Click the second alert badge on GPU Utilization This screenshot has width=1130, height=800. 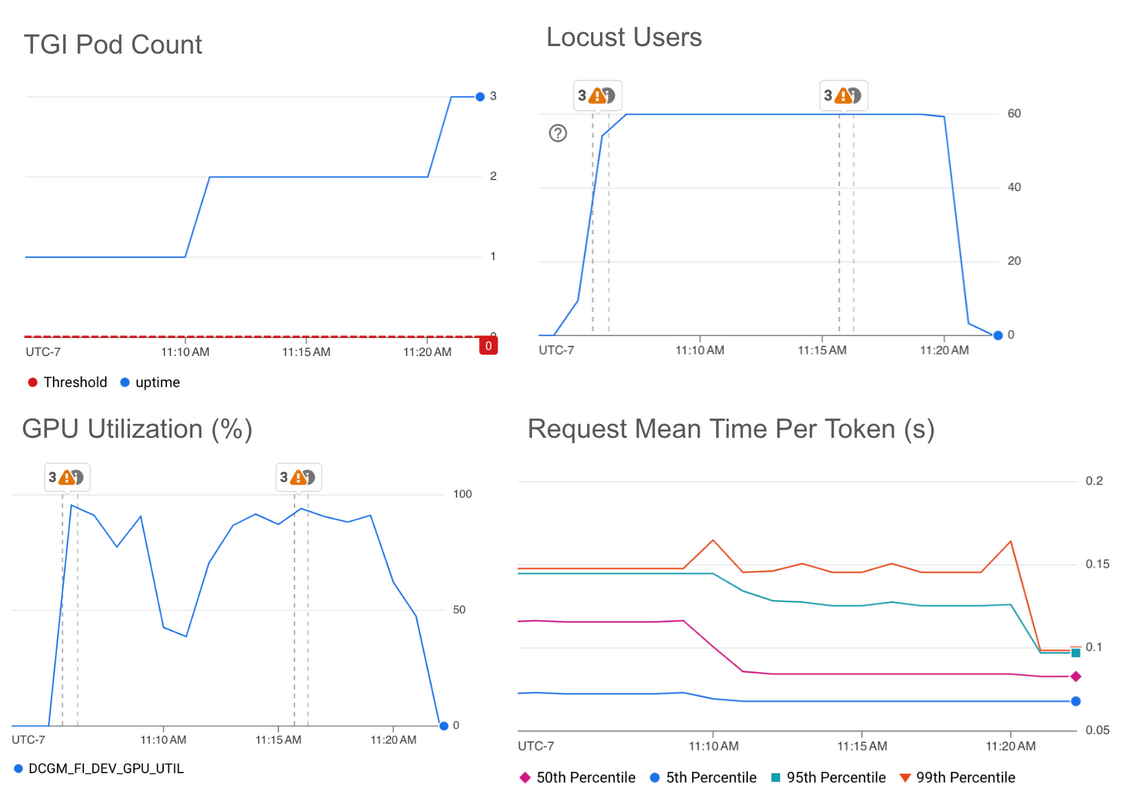[298, 477]
